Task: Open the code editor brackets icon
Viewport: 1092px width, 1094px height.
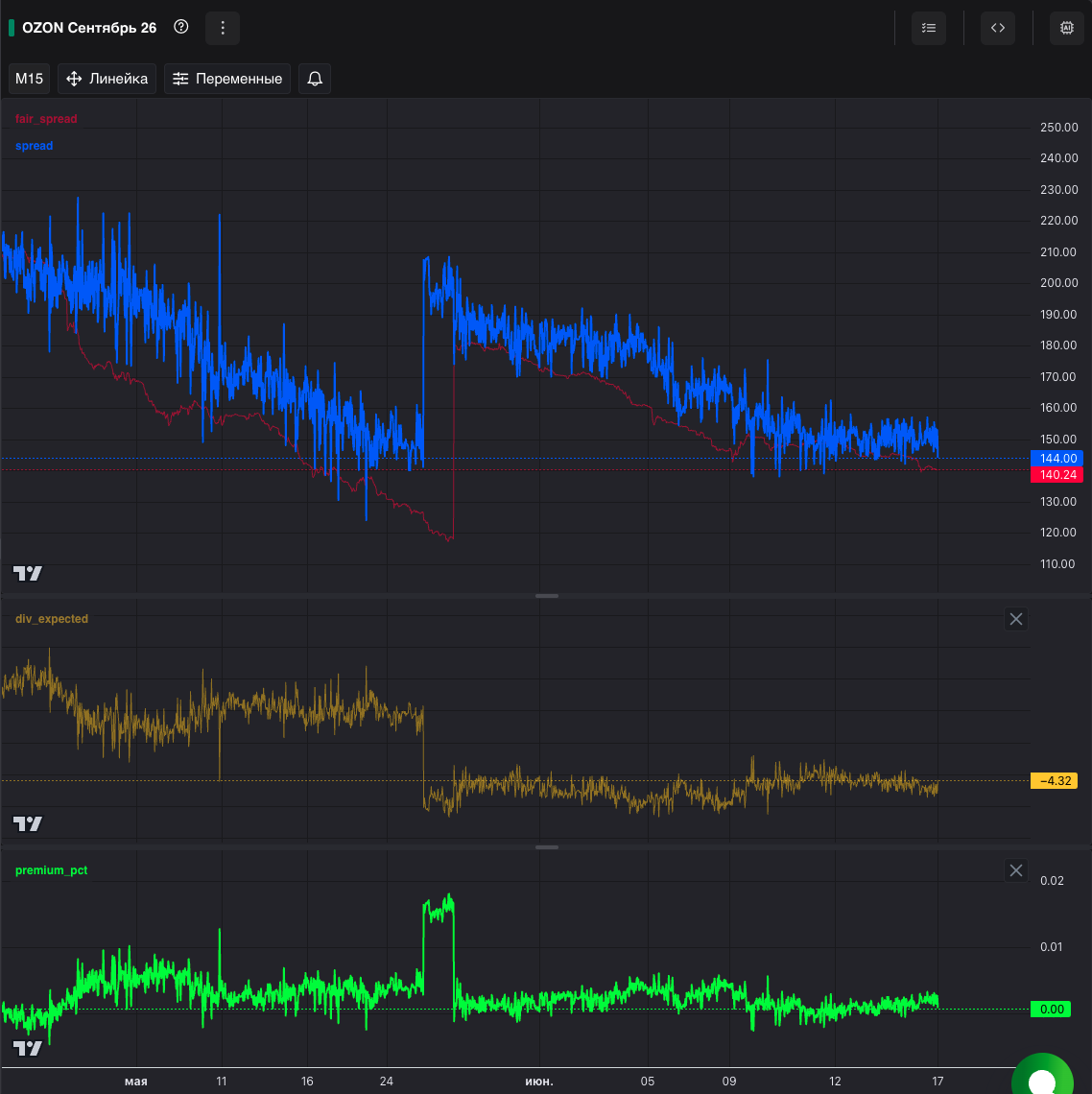Action: click(x=997, y=28)
